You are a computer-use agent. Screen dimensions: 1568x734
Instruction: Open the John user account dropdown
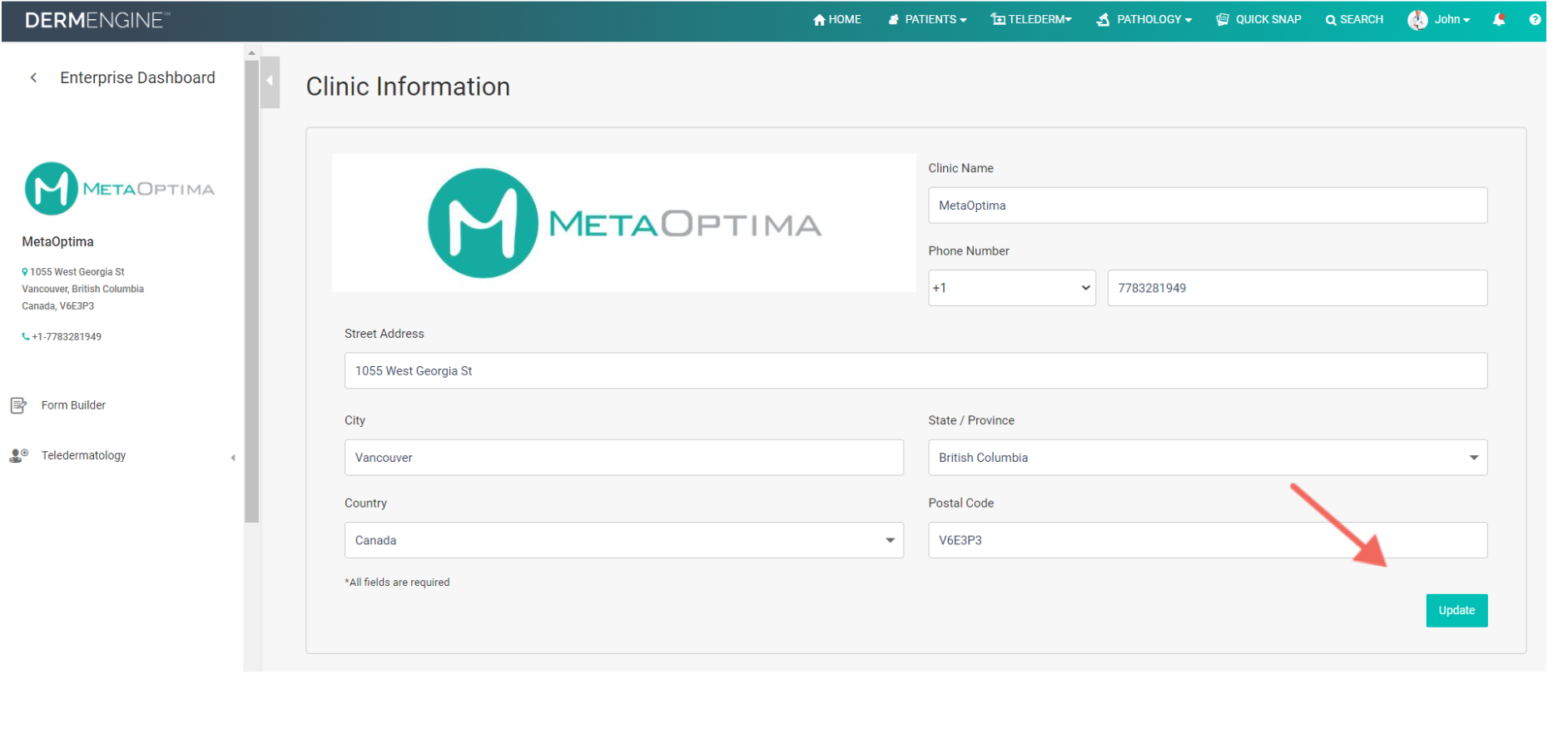tap(1439, 19)
